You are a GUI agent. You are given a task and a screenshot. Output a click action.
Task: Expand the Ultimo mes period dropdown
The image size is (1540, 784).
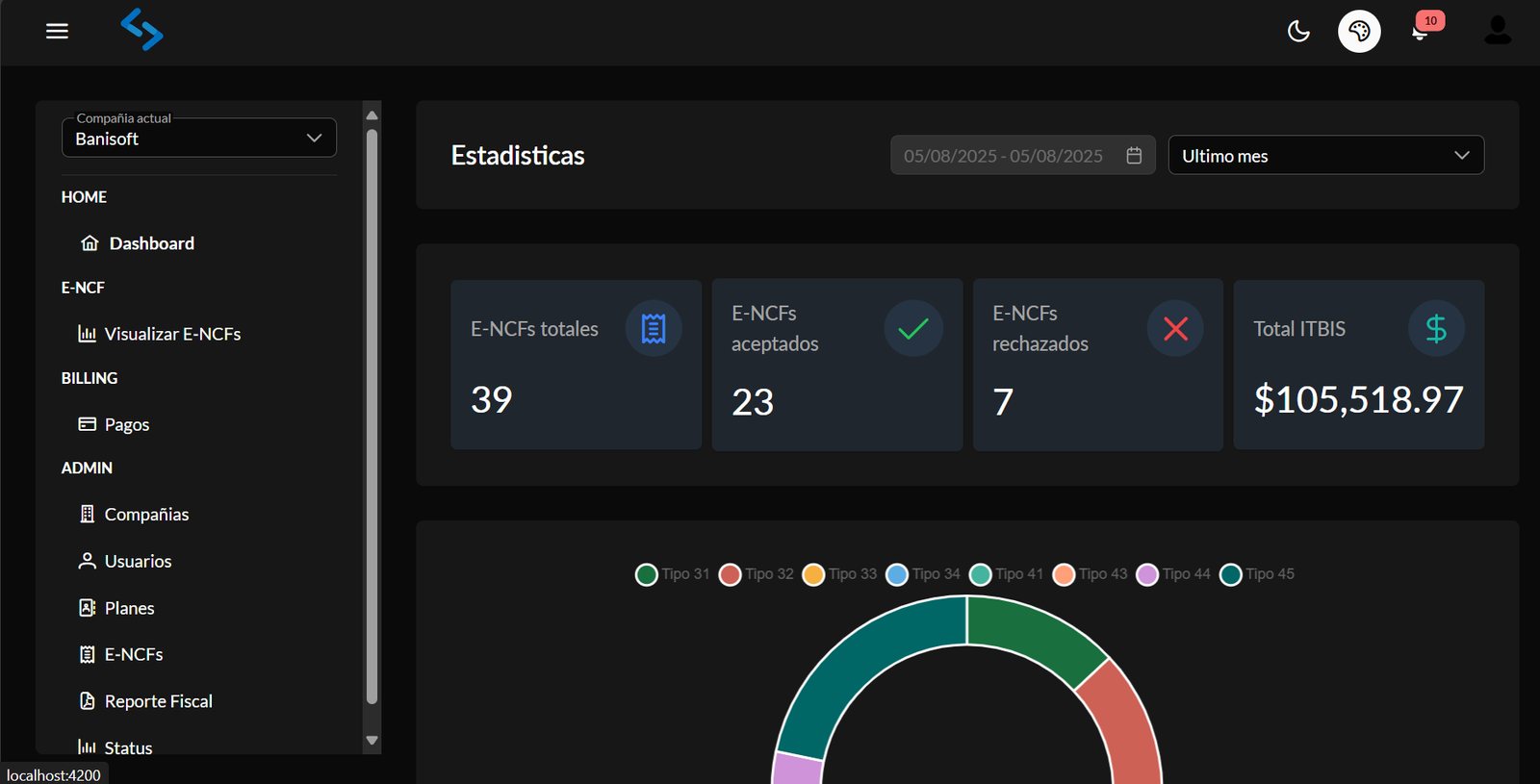click(x=1325, y=155)
